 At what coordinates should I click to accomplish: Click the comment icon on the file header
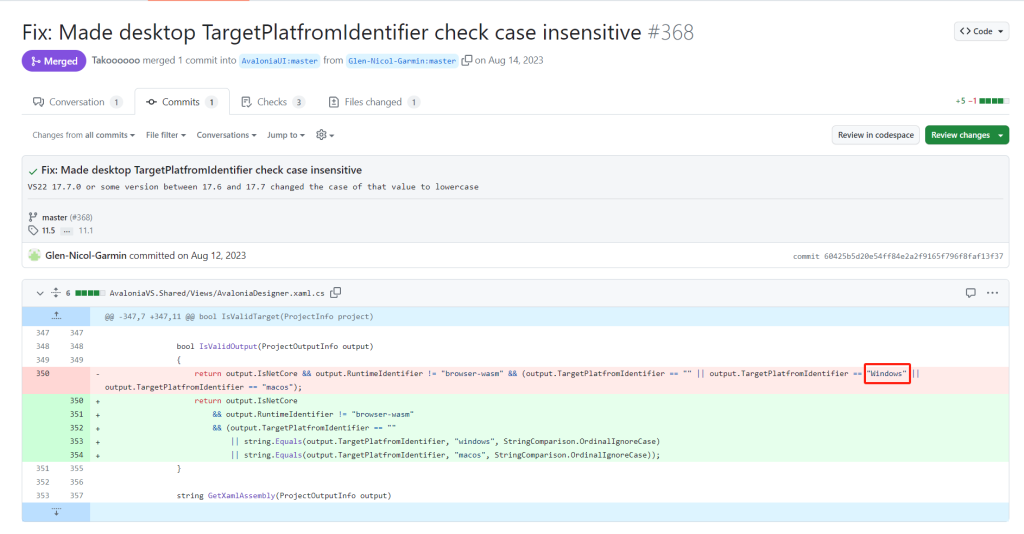[970, 293]
